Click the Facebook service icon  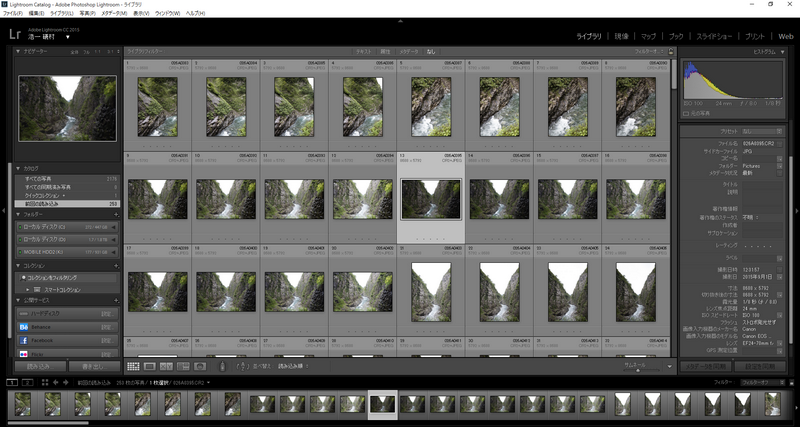(x=23, y=340)
